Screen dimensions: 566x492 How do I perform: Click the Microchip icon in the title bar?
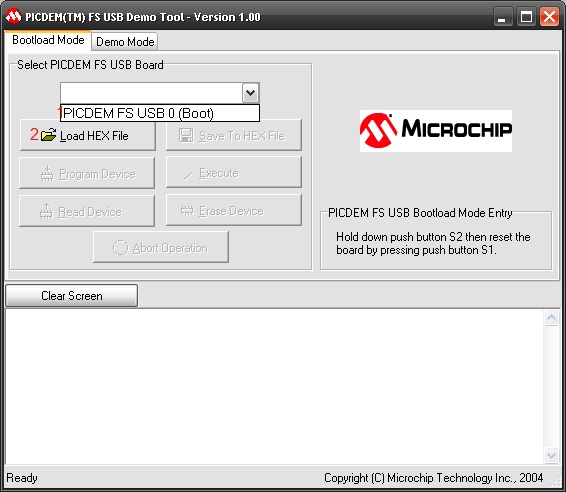coord(14,17)
